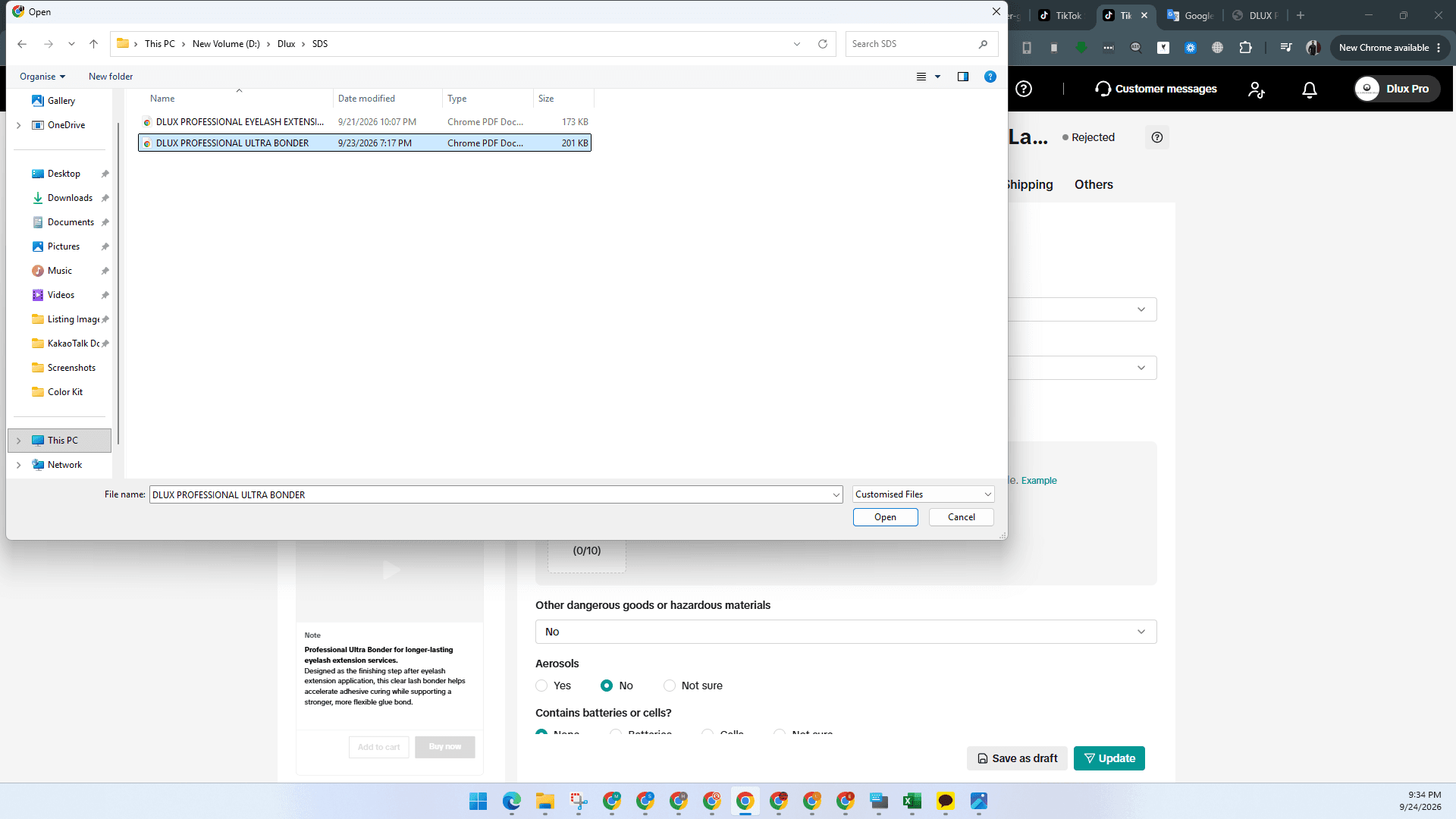This screenshot has height=819, width=1456.
Task: Select Not sure for Aerosols
Action: click(x=670, y=686)
